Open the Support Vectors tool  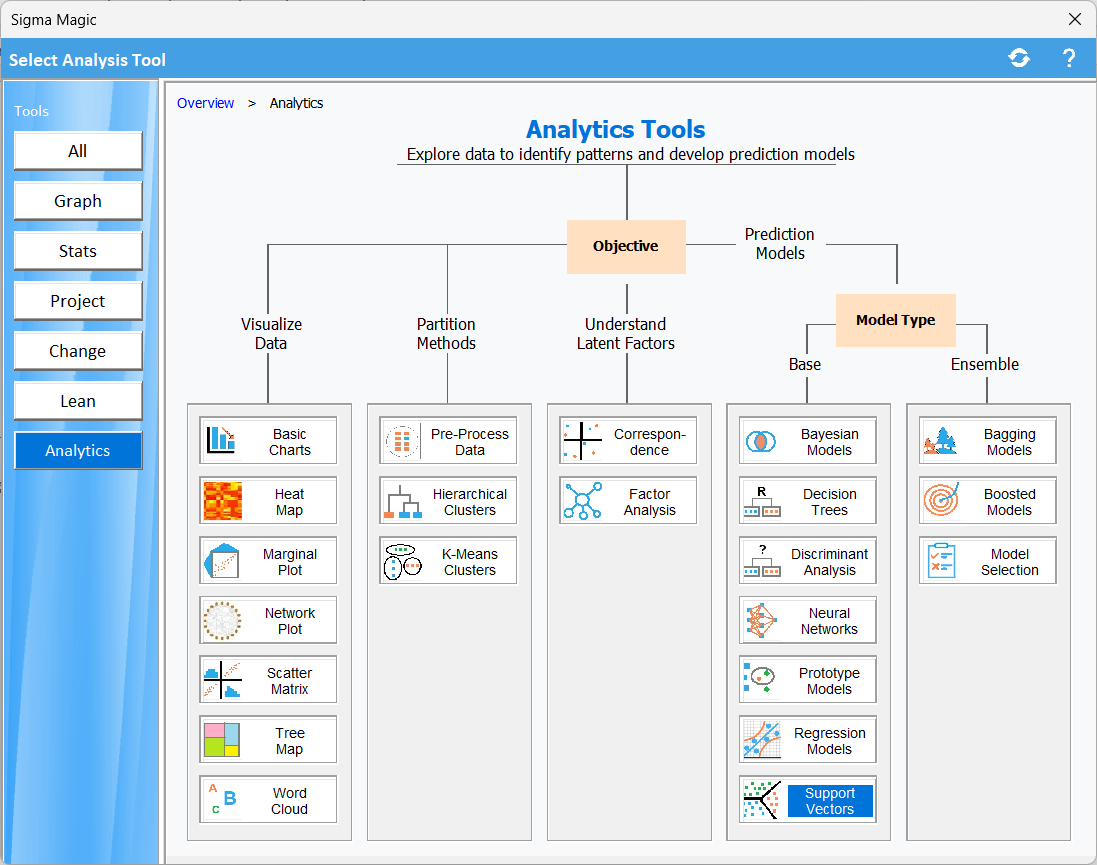click(x=808, y=800)
